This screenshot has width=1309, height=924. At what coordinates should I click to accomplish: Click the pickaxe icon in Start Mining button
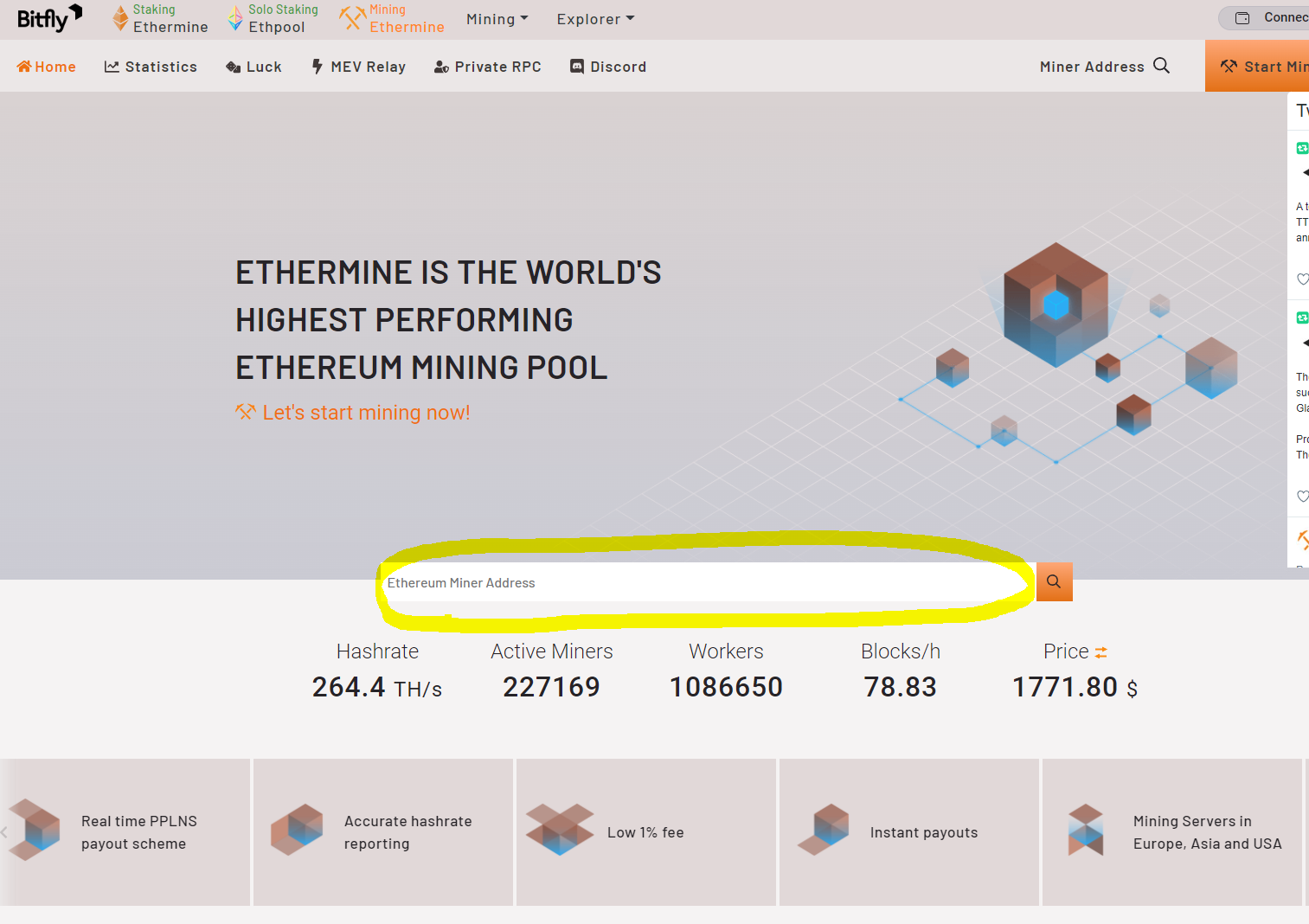coord(1229,66)
